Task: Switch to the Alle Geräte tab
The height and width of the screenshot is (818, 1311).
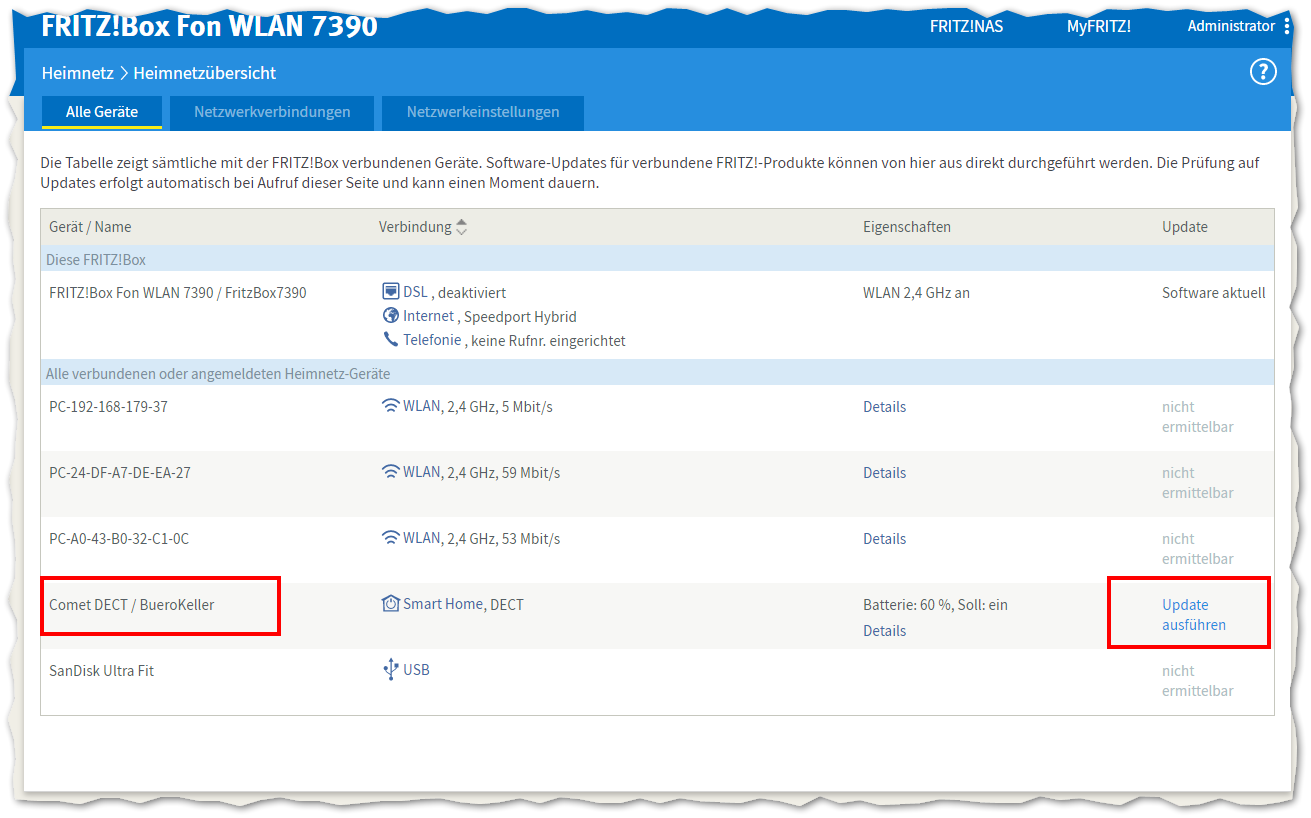Action: tap(102, 112)
